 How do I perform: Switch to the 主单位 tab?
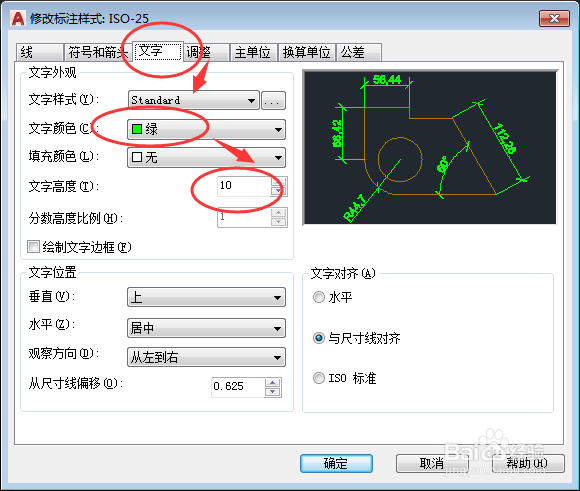click(x=253, y=52)
